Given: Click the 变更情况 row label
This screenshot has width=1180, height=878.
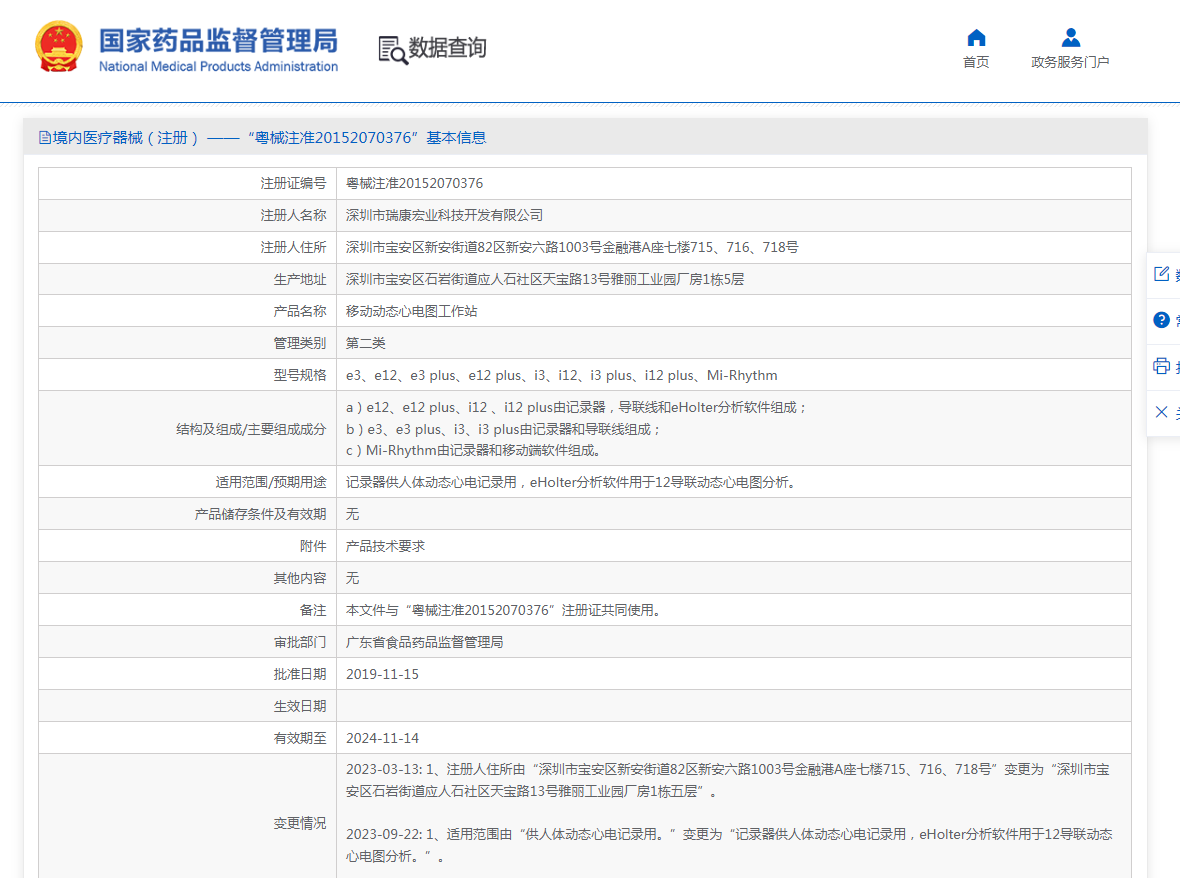Looking at the screenshot, I should (x=300, y=823).
